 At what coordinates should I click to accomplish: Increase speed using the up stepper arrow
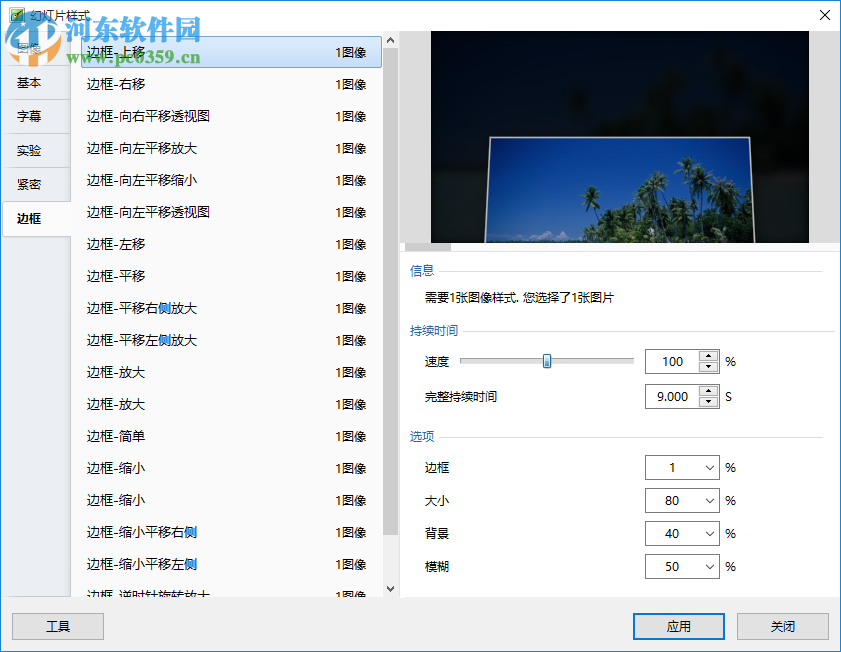(x=707, y=355)
